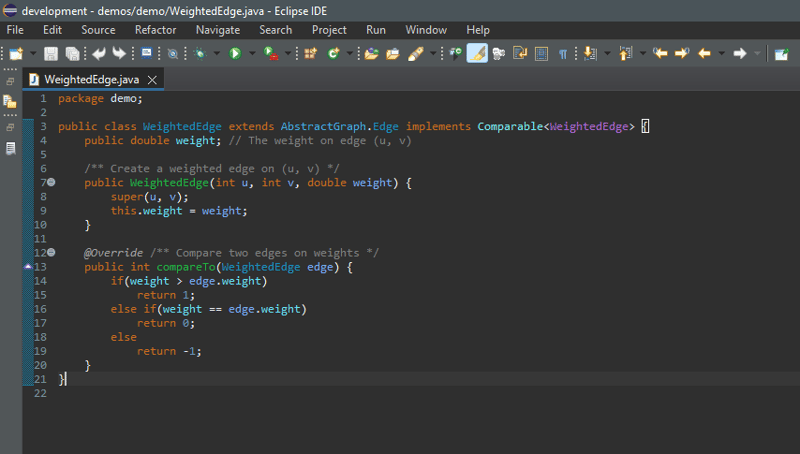
Task: Click the Debug bug icon
Action: 201,53
